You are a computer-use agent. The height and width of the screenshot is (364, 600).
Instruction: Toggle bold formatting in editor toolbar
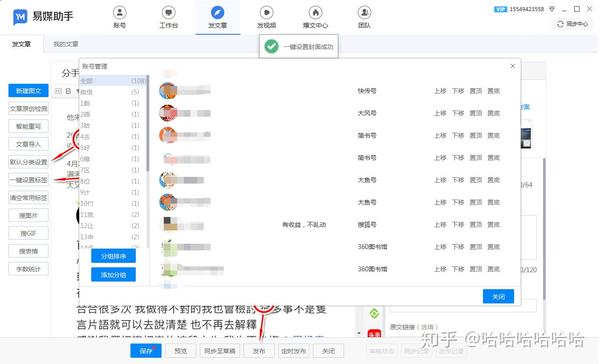click(x=68, y=91)
